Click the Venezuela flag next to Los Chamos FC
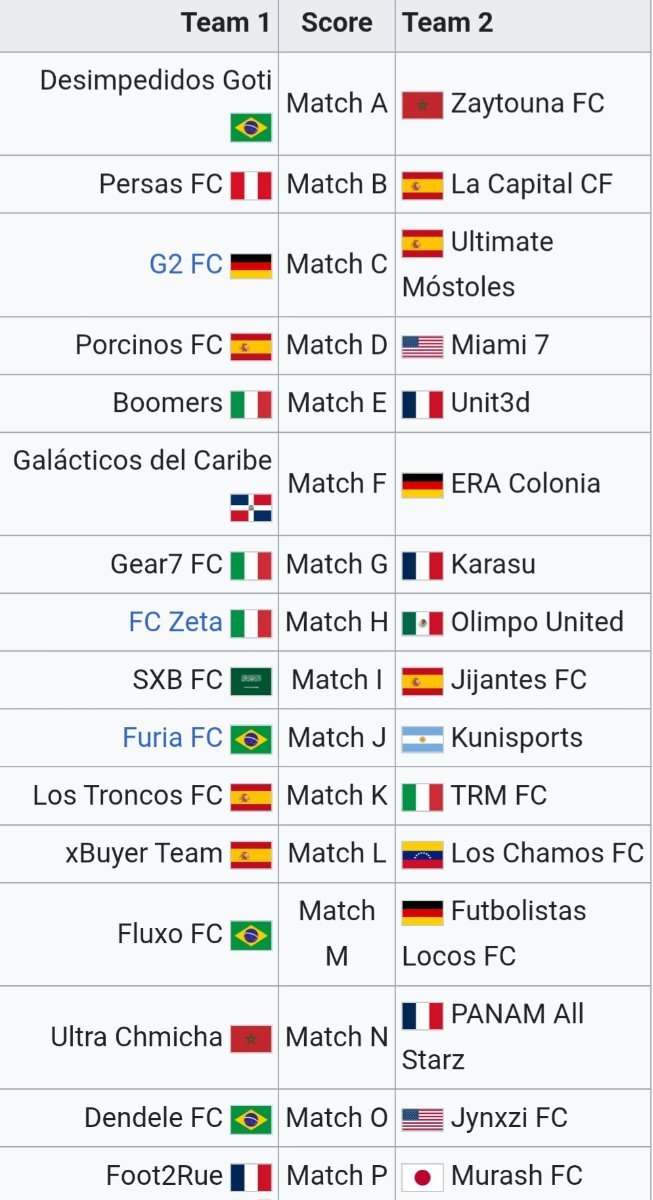 pyautogui.click(x=422, y=855)
